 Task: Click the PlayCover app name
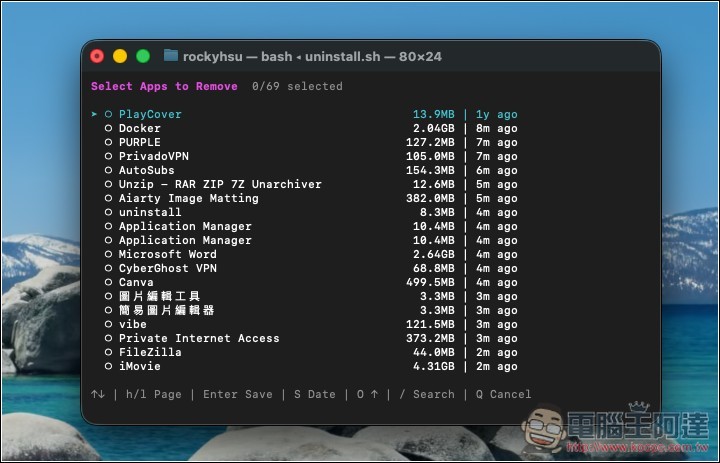pyautogui.click(x=150, y=114)
